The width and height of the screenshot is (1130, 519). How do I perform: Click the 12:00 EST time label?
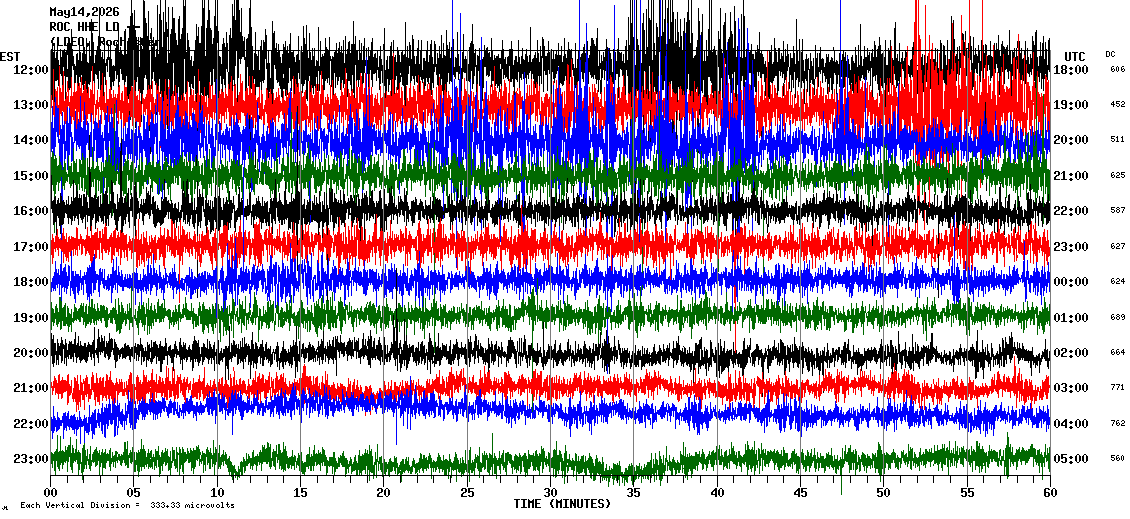click(30, 70)
